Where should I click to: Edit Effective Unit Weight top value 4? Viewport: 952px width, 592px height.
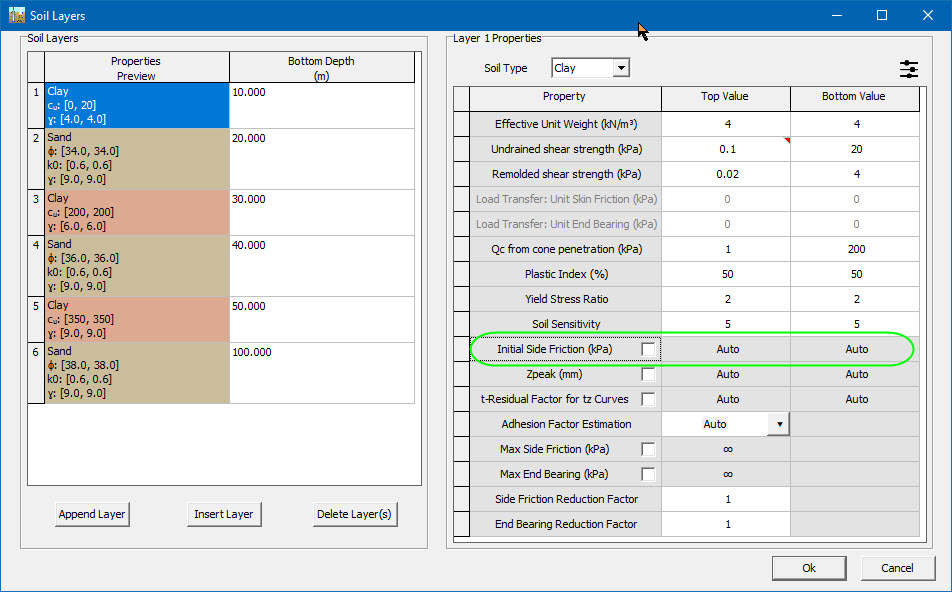coord(726,124)
